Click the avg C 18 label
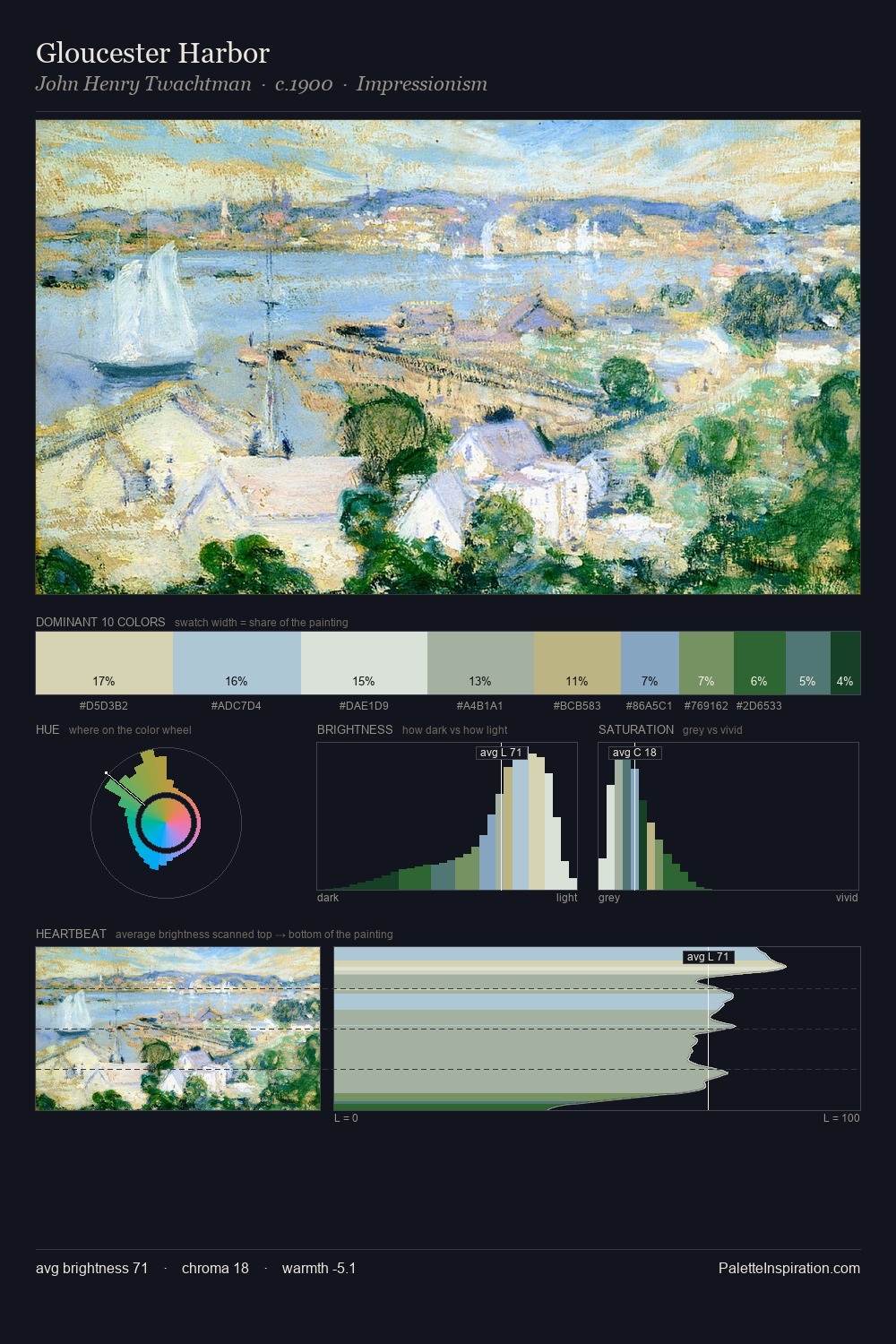896x1344 pixels. coord(634,753)
